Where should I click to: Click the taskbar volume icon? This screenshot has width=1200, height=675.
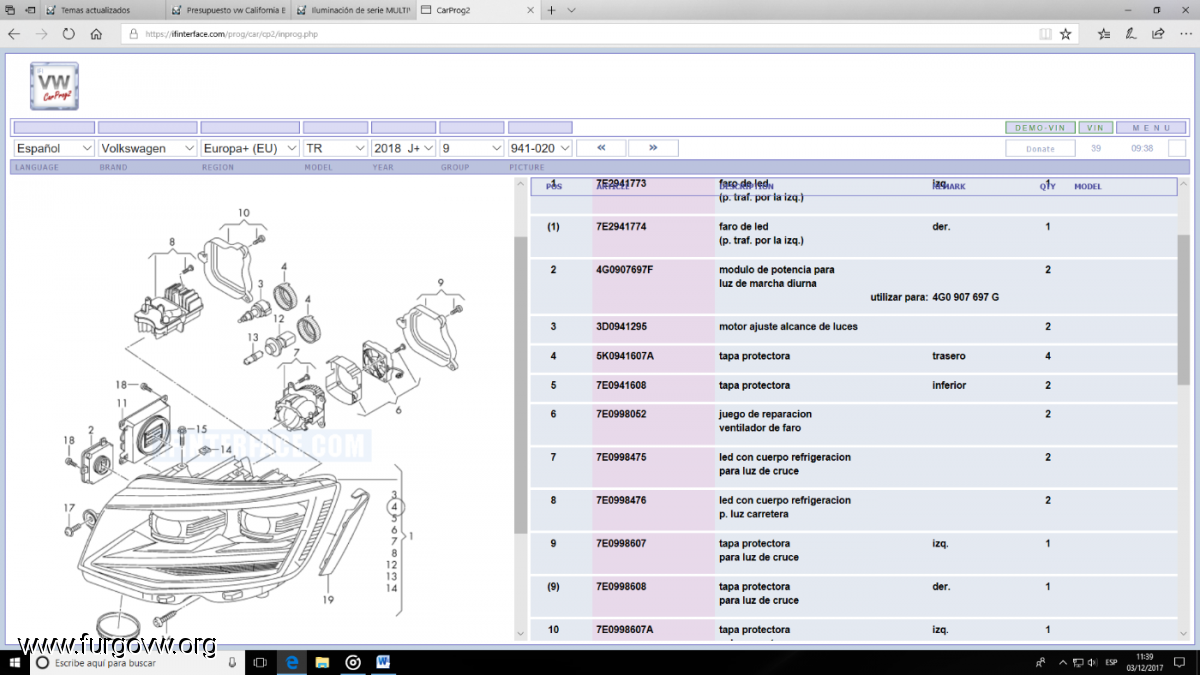pos(1092,662)
